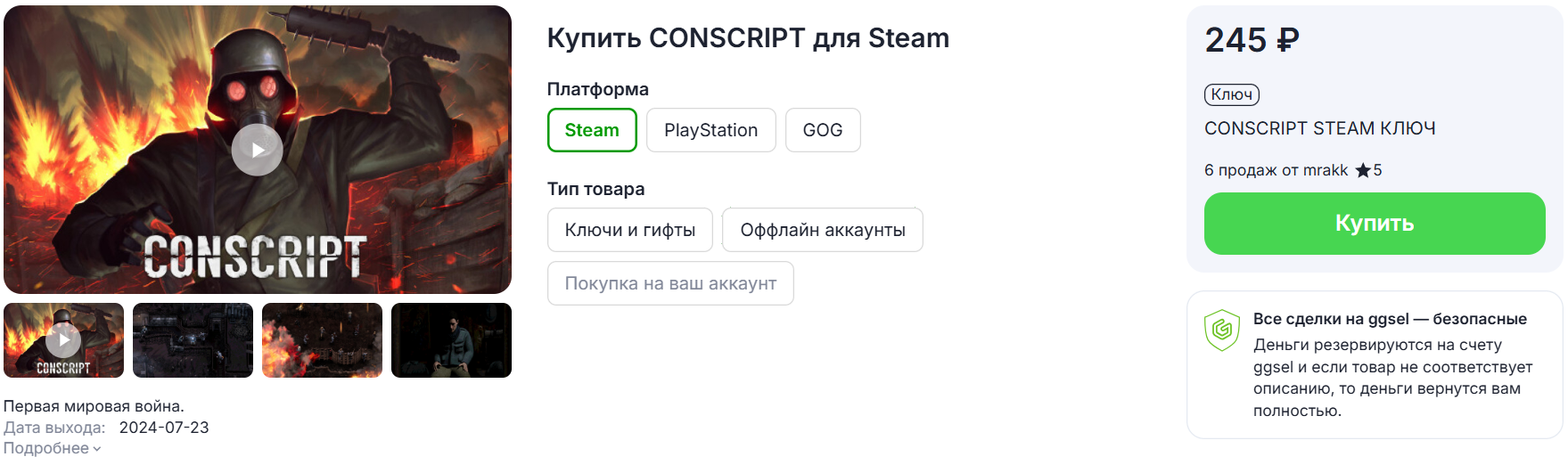Click the chevron next to Подробнее

click(x=97, y=449)
